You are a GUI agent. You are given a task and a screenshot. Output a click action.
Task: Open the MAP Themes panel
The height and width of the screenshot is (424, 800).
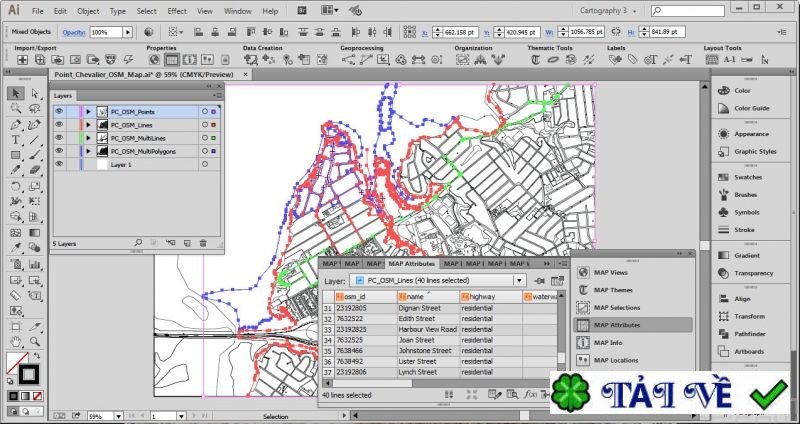point(612,290)
